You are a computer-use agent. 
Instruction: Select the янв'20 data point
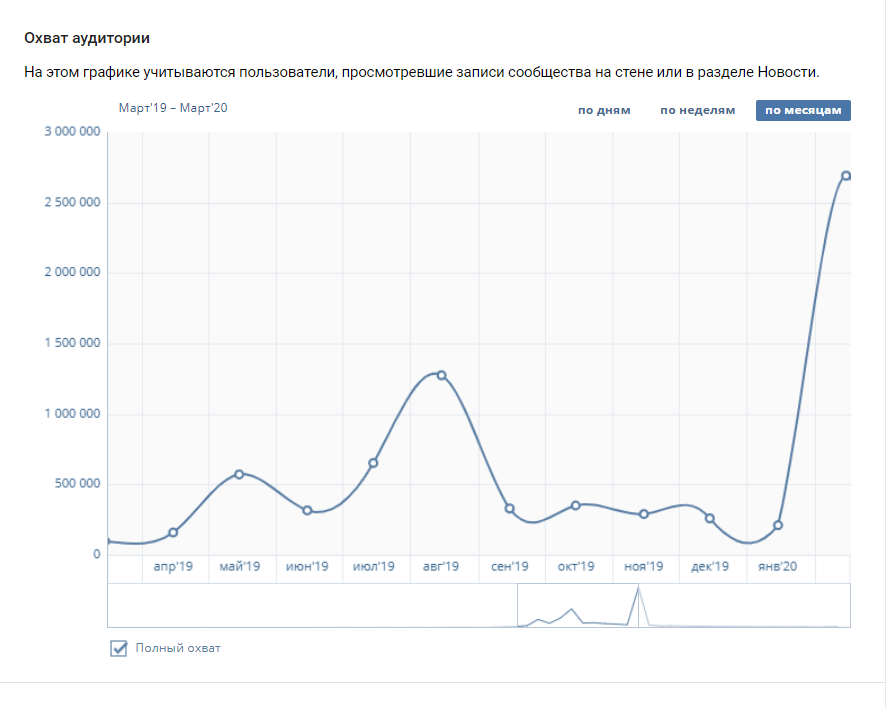[778, 522]
